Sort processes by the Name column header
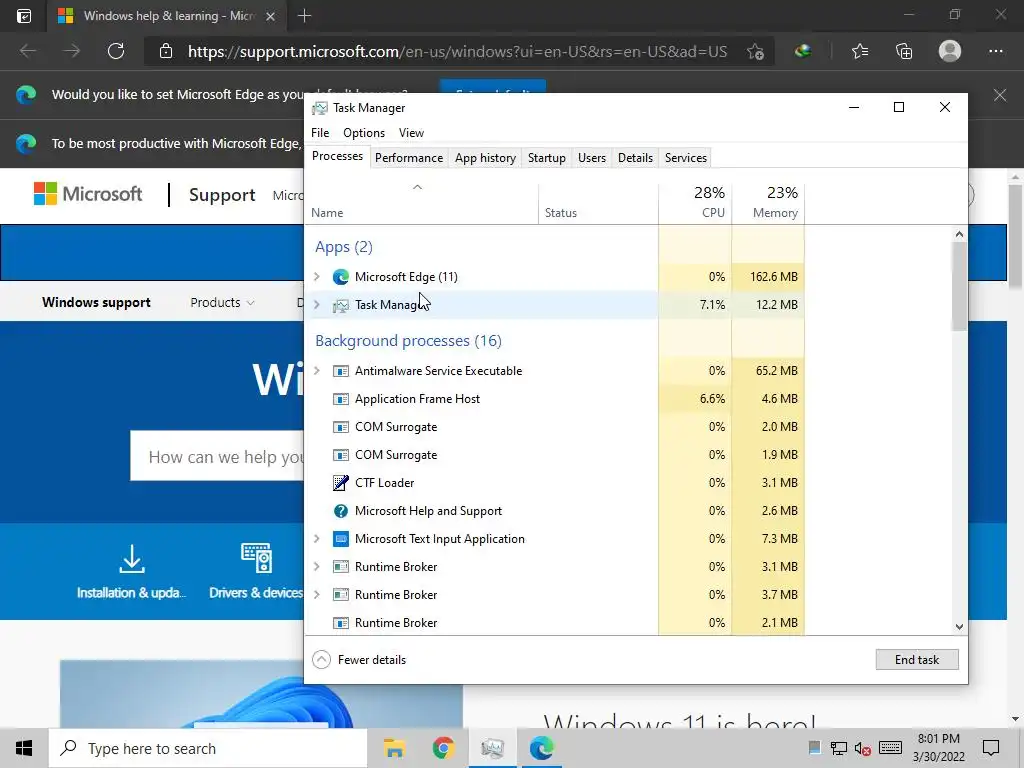The width and height of the screenshot is (1024, 768). click(x=421, y=202)
